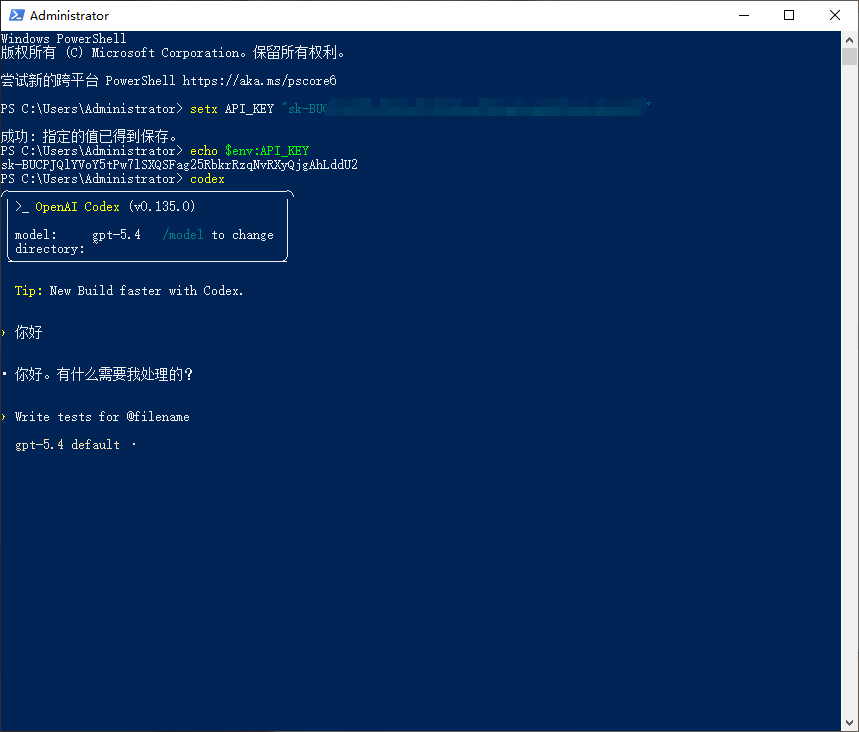Screen dimensions: 859x732
Task: Click the 'directory:' label
Action: tap(50, 249)
